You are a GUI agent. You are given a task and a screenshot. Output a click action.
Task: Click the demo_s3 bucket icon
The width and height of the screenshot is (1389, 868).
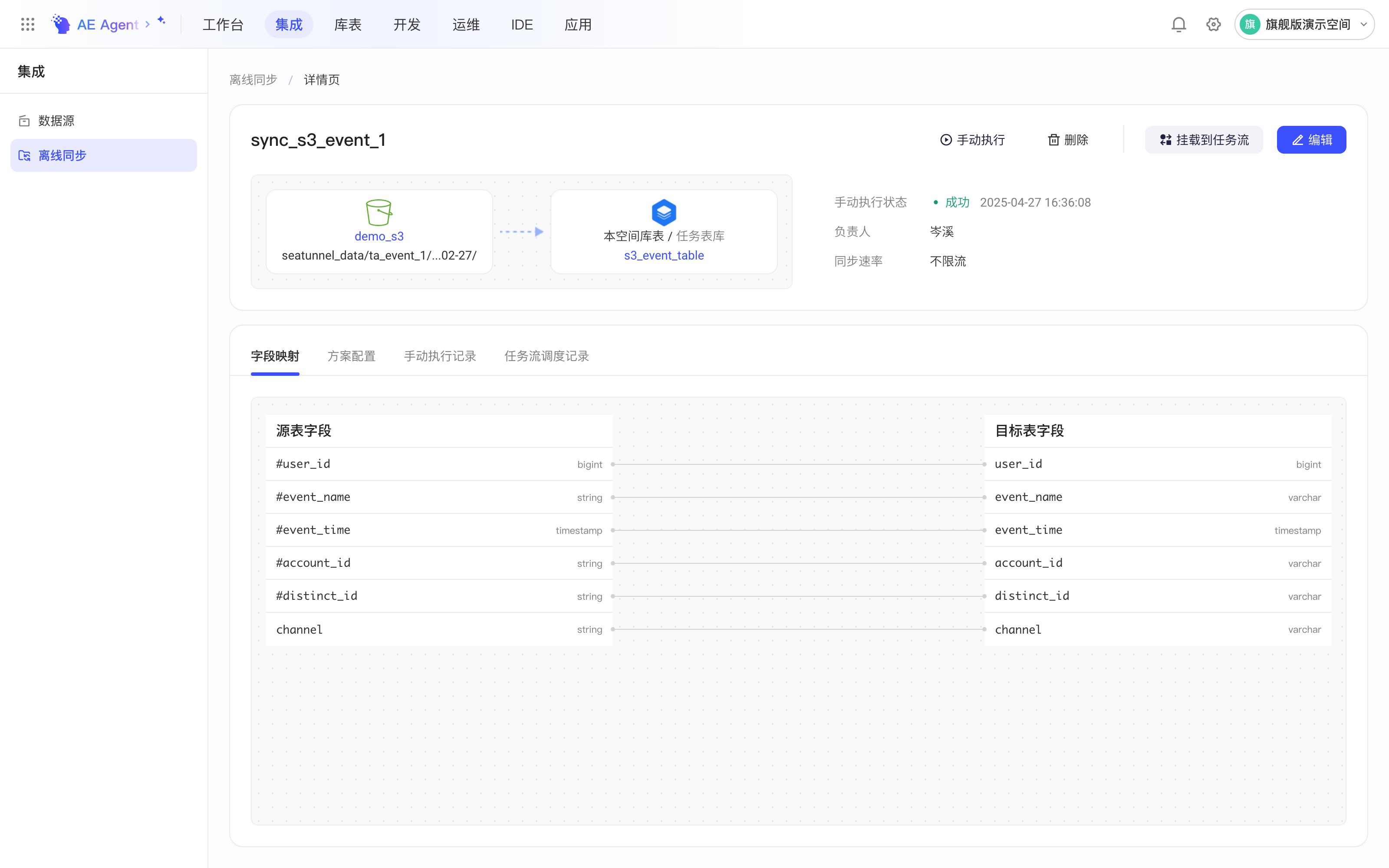coord(379,212)
